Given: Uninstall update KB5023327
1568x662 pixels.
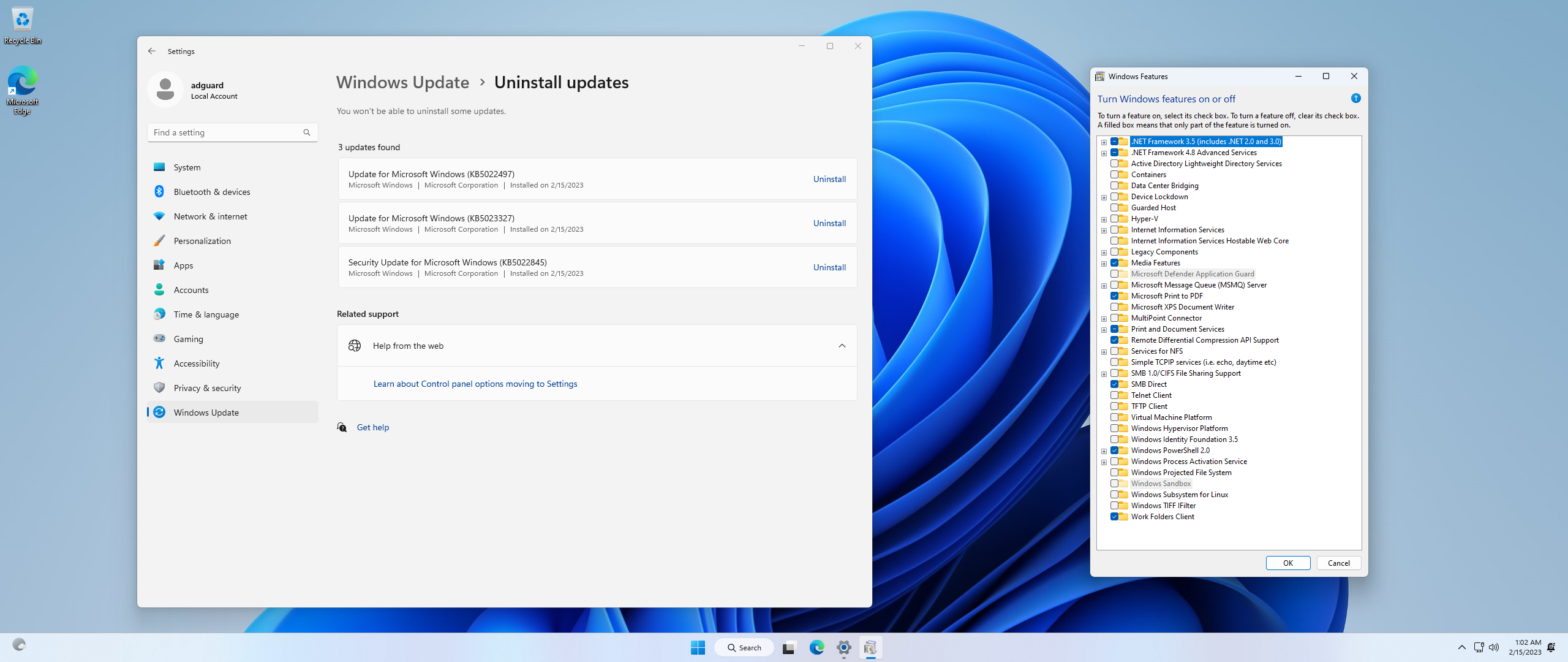Looking at the screenshot, I should pos(829,223).
